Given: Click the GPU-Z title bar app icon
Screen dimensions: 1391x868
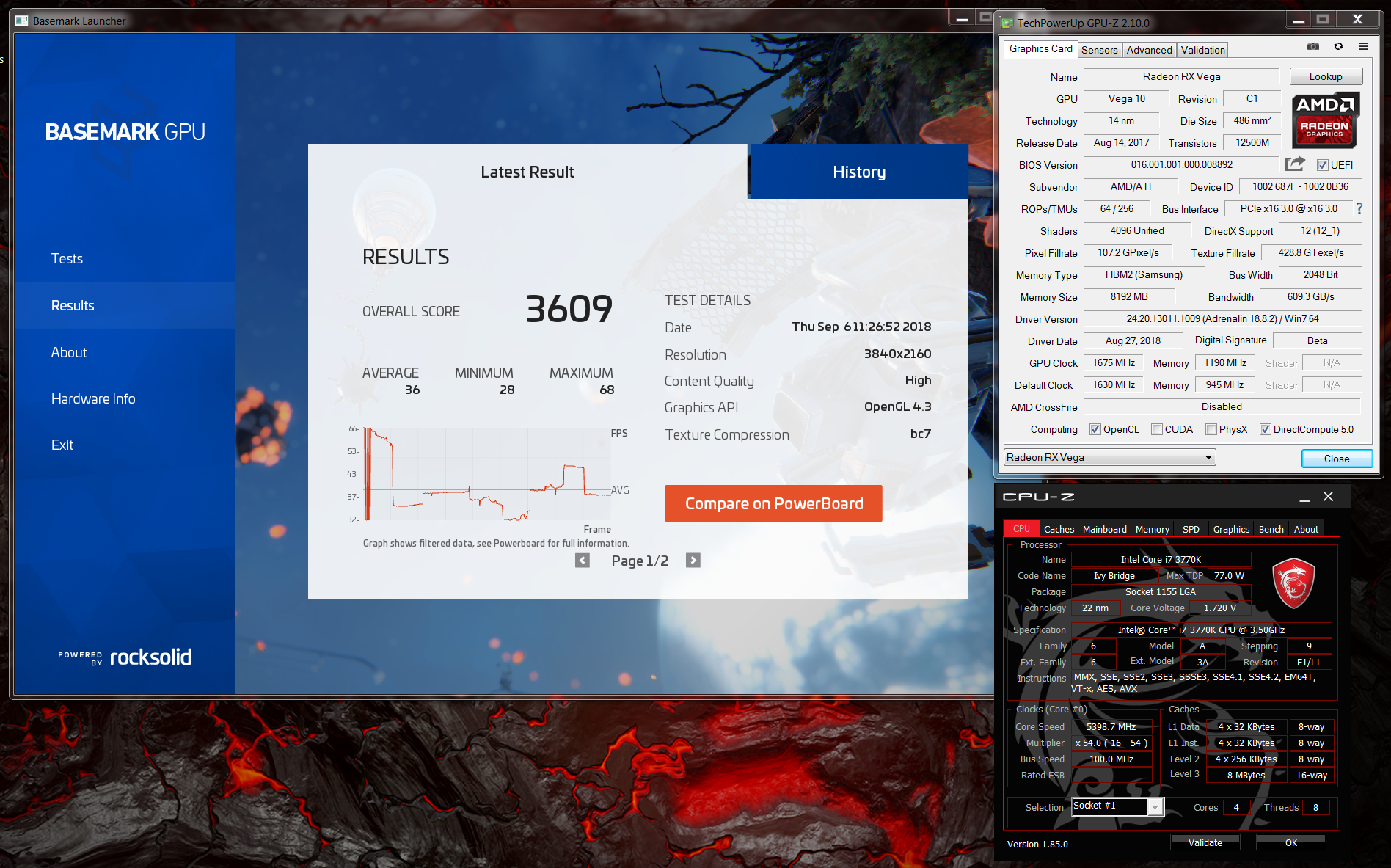Looking at the screenshot, I should tap(1007, 23).
